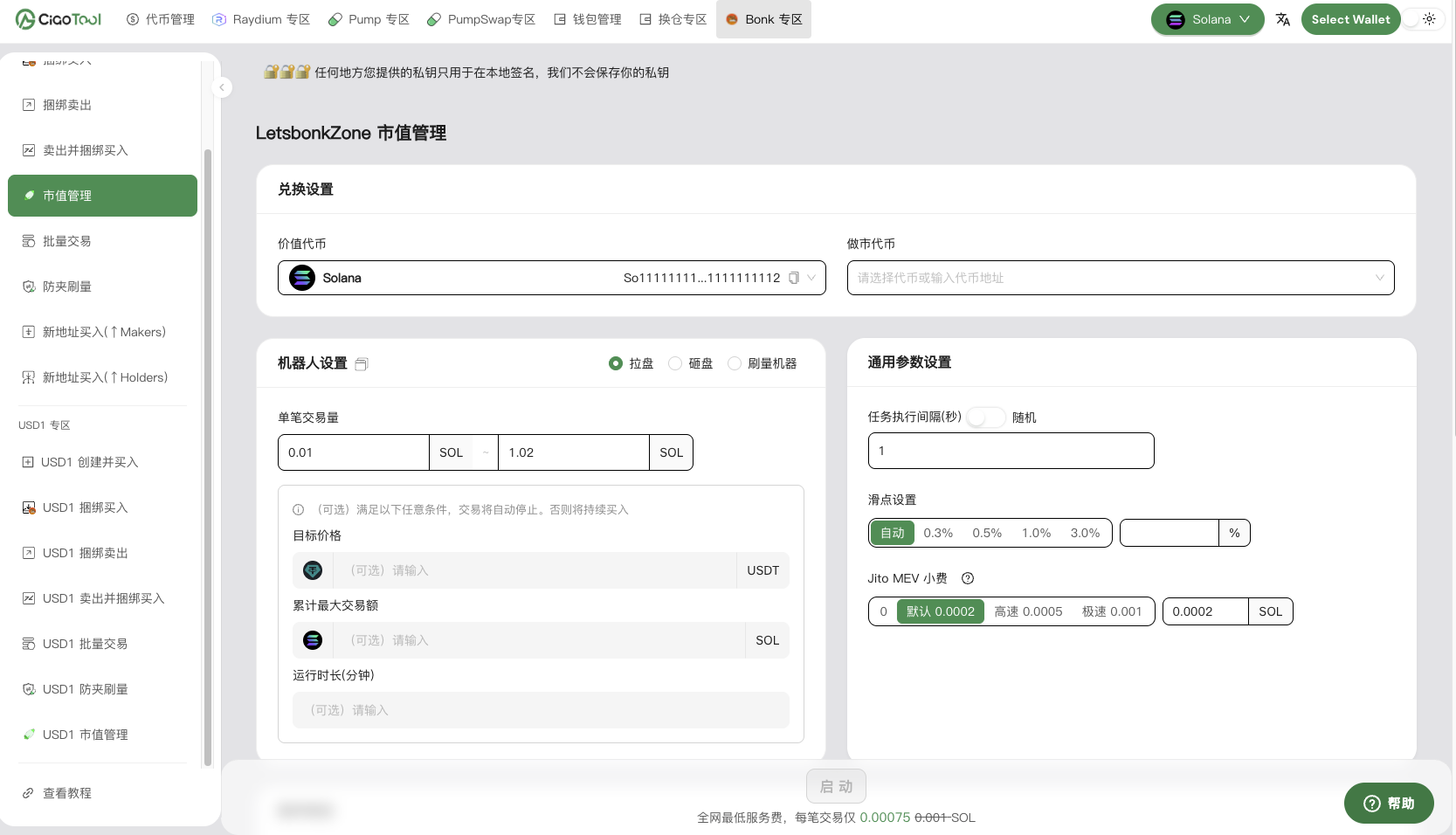This screenshot has width=1456, height=835.
Task: Open batch trading in sidebar
Action: click(66, 241)
